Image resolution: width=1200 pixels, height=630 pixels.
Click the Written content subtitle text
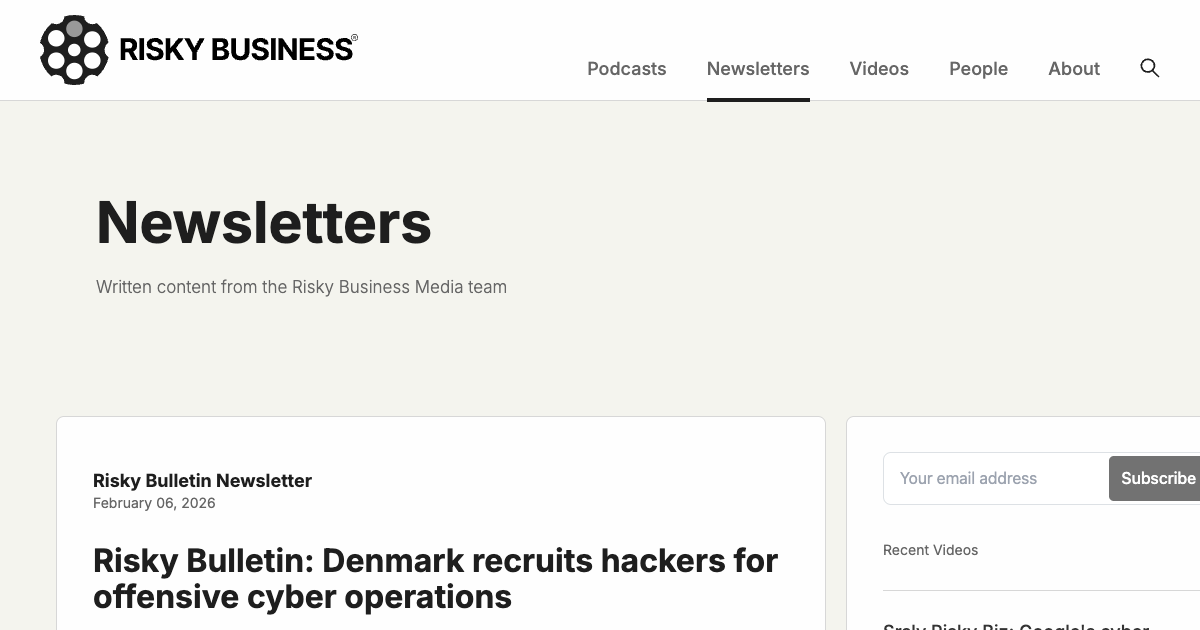tap(301, 287)
